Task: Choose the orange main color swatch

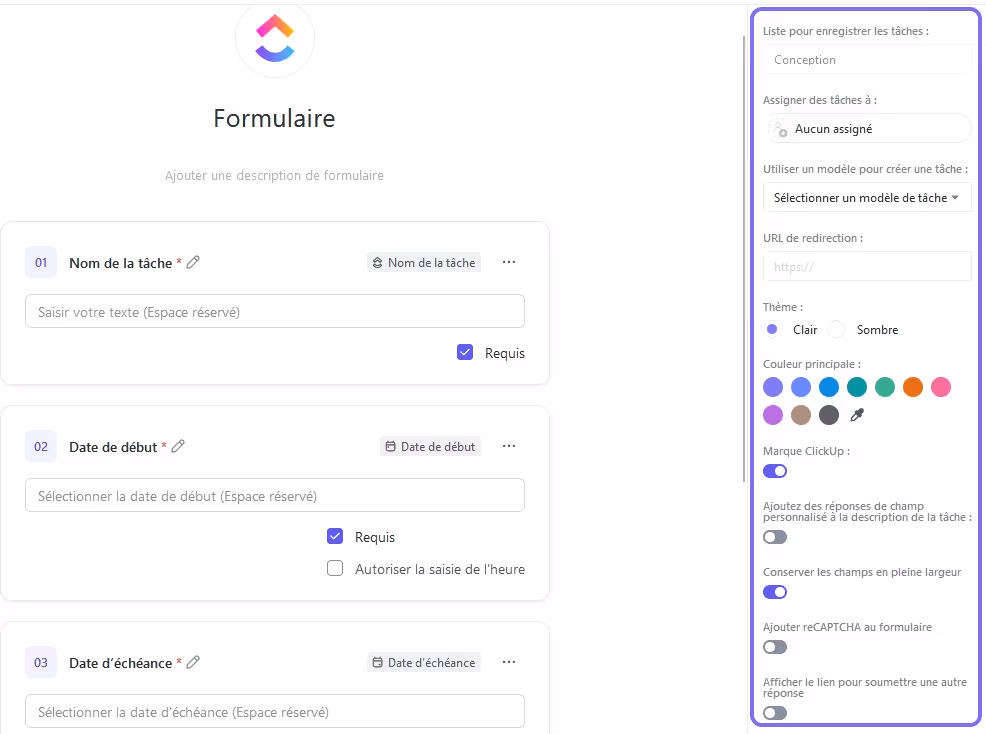Action: point(913,387)
